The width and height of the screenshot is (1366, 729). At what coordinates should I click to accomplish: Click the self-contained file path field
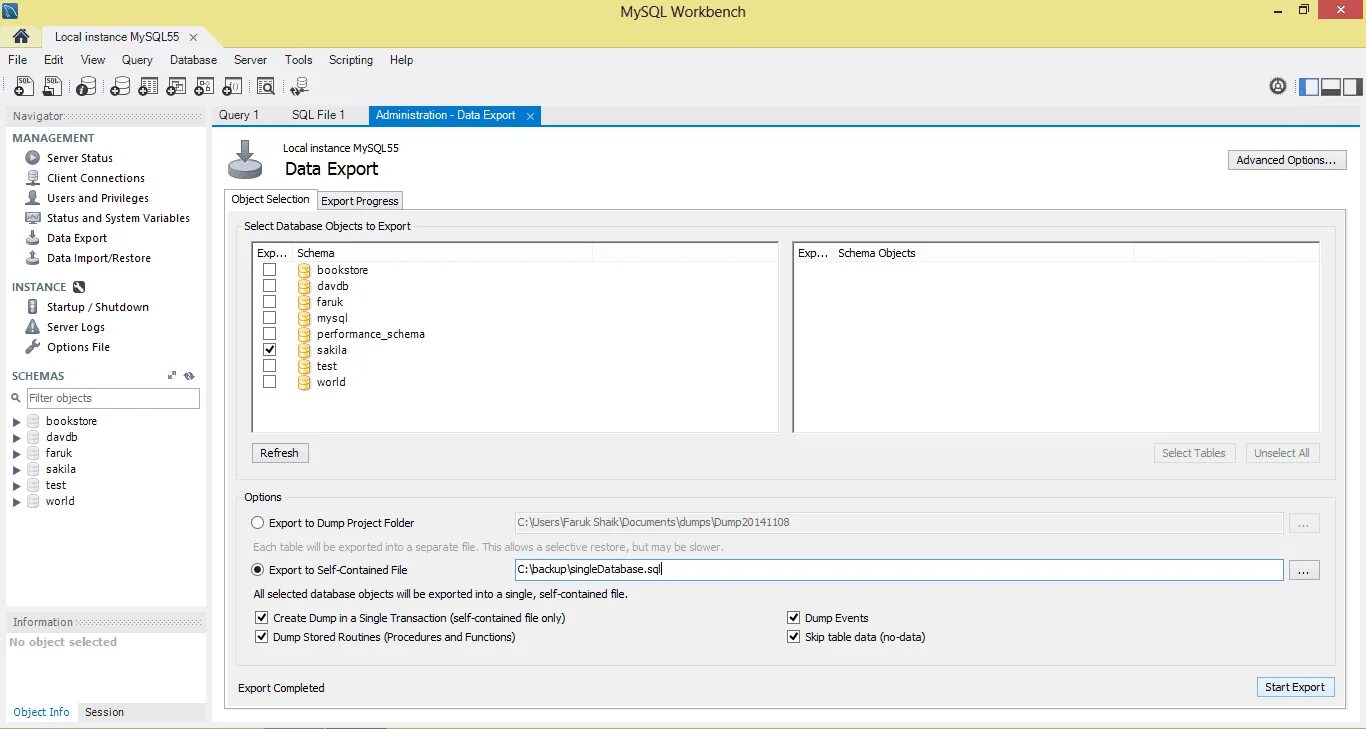(x=898, y=570)
